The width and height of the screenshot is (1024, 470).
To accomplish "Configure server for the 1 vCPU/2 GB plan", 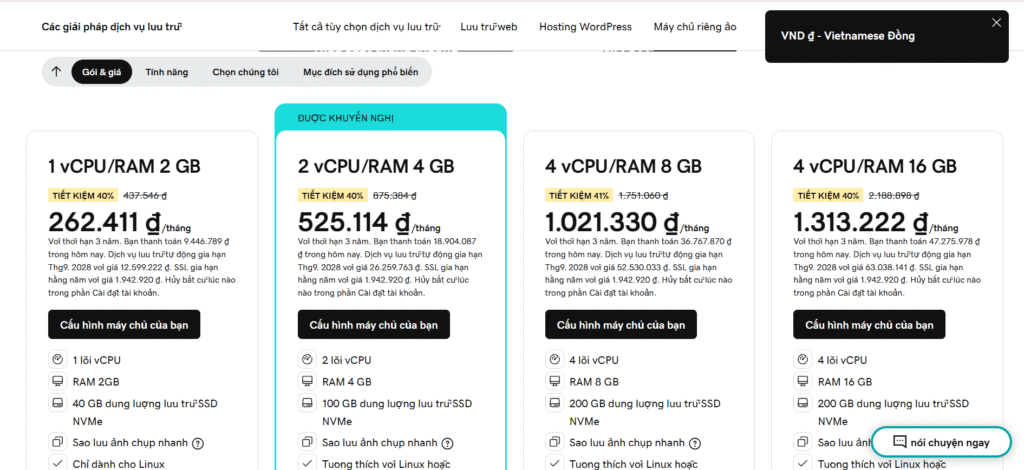I will click(x=124, y=325).
